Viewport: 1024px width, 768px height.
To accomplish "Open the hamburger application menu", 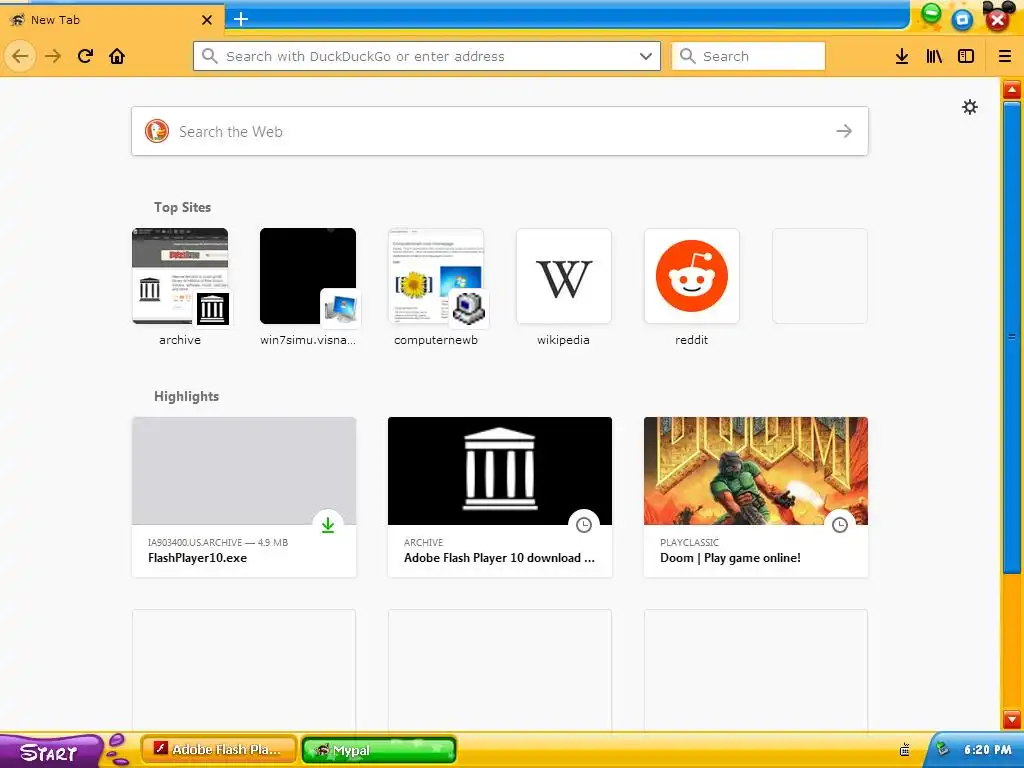I will [1004, 56].
